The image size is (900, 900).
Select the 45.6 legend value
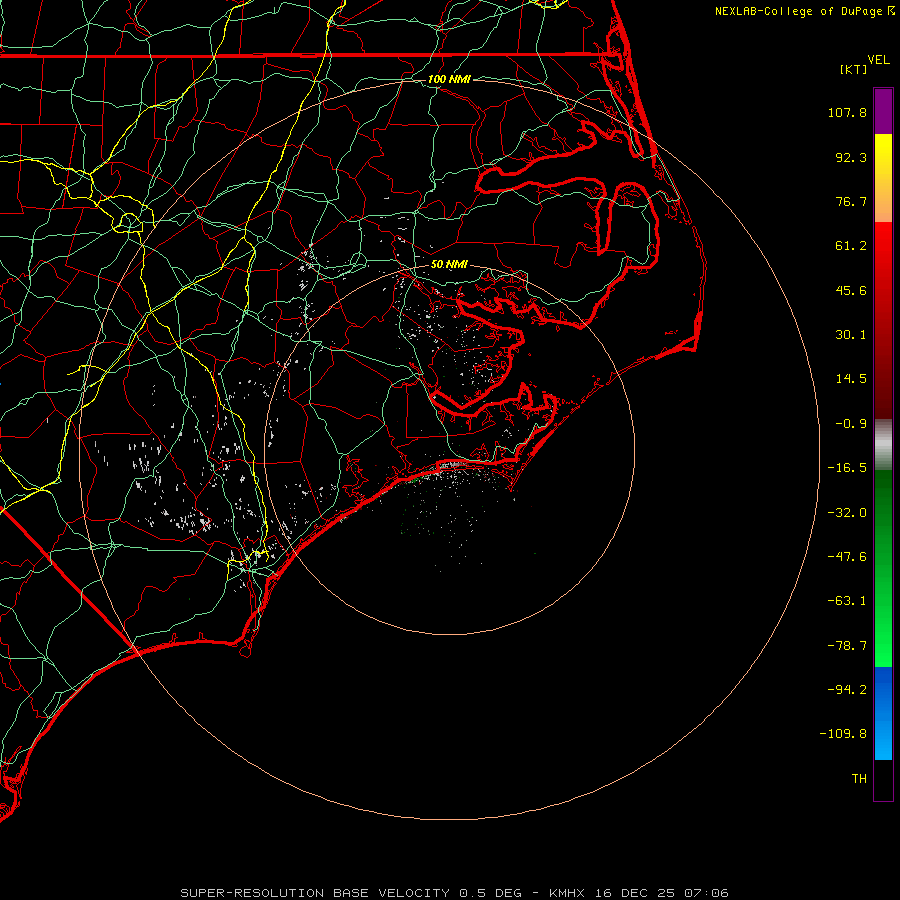(x=851, y=290)
